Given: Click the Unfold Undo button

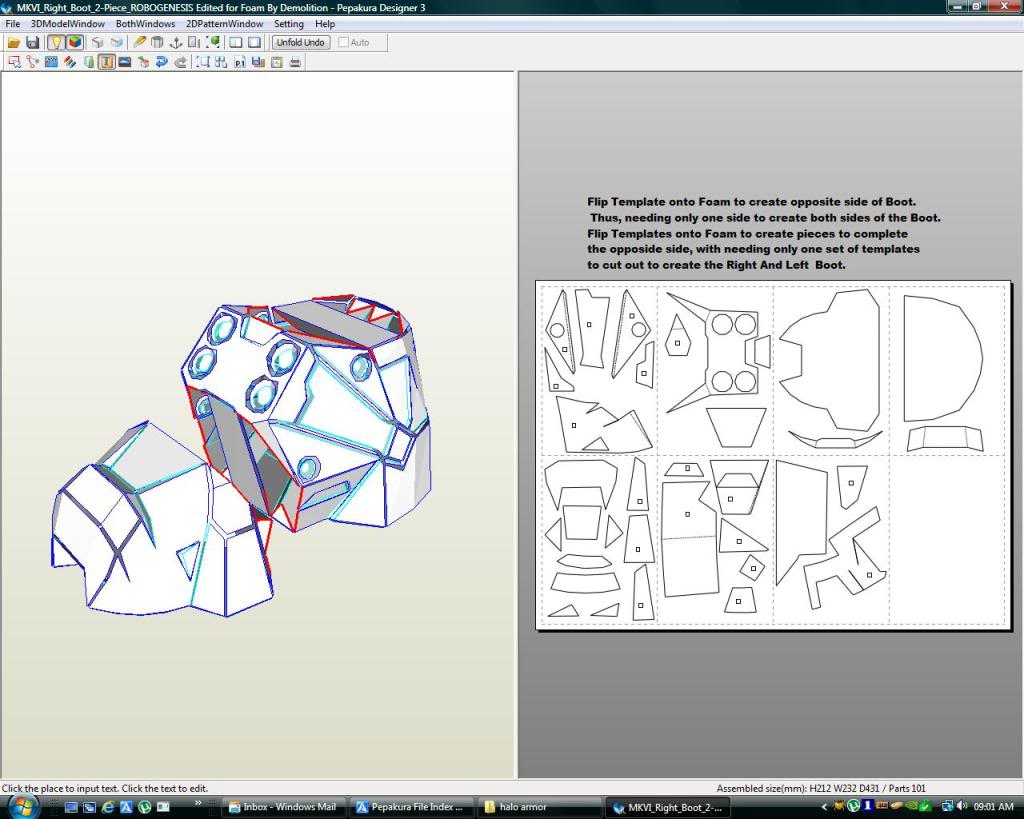Looking at the screenshot, I should click(x=300, y=42).
